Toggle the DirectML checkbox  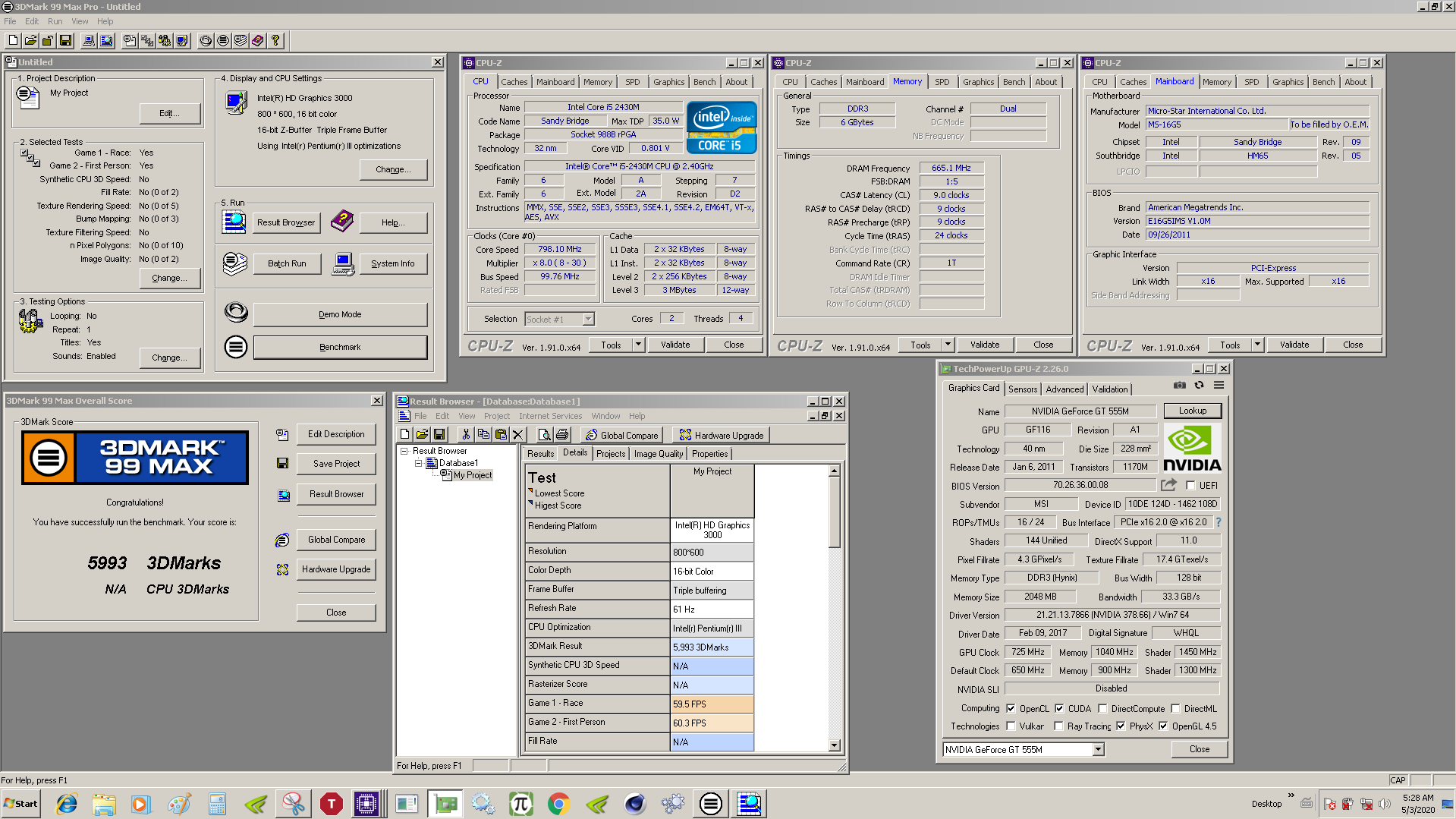pos(1175,708)
